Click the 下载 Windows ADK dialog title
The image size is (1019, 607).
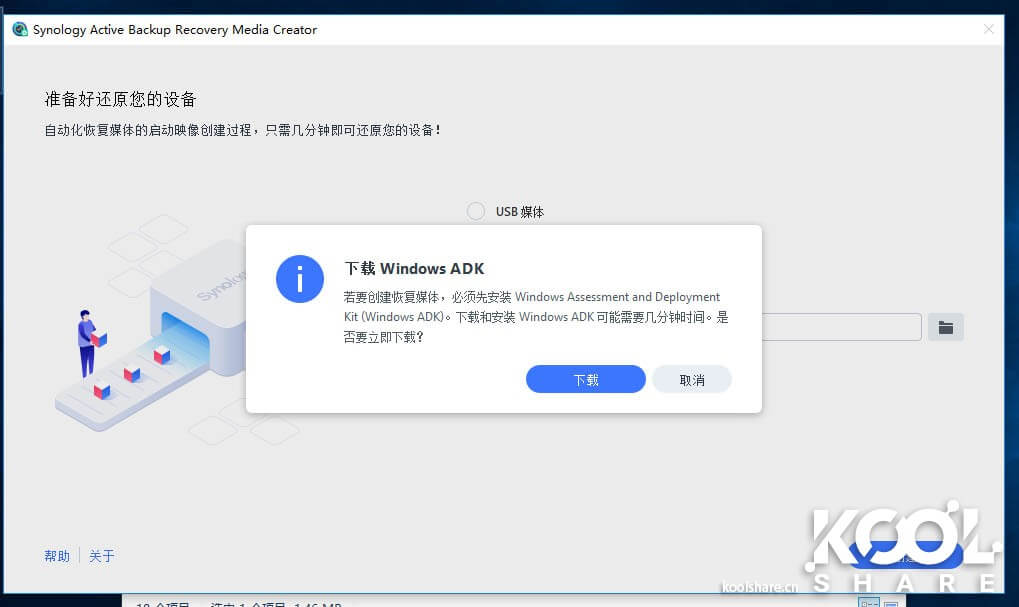(414, 268)
